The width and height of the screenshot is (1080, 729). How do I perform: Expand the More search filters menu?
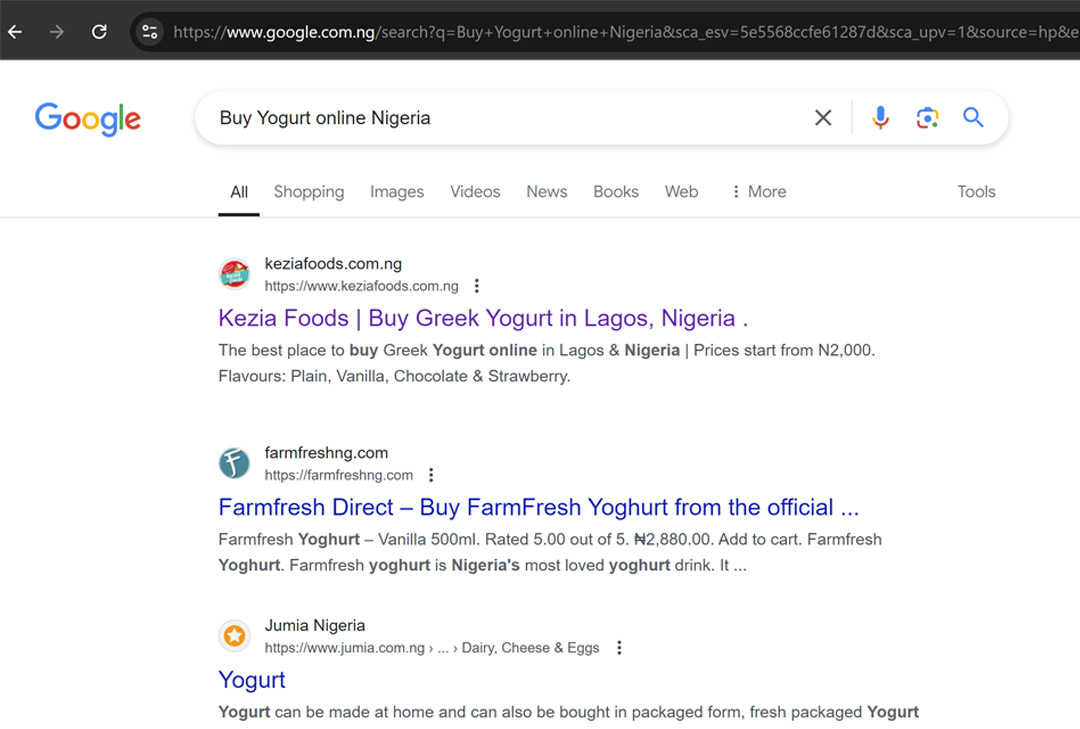(758, 192)
